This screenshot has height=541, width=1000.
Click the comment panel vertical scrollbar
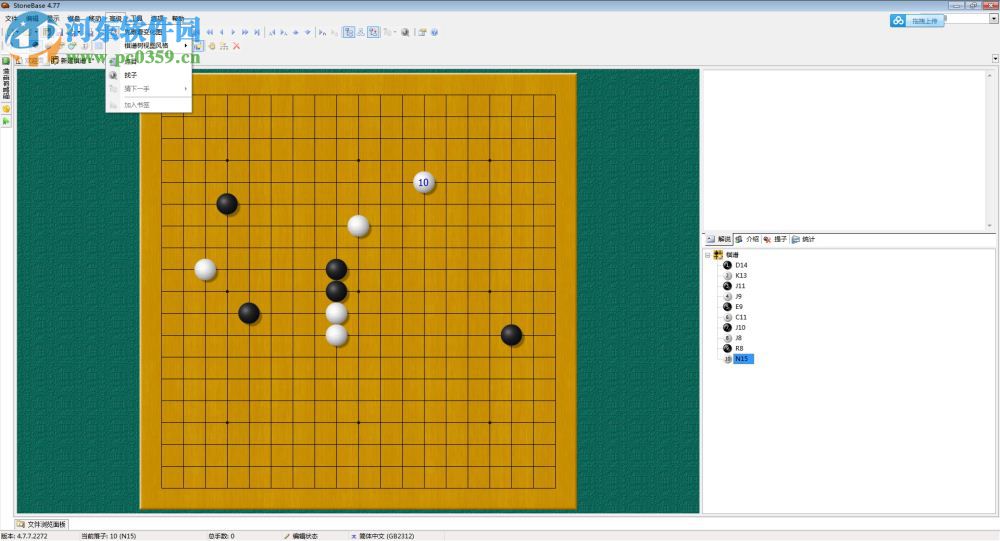click(x=990, y=150)
